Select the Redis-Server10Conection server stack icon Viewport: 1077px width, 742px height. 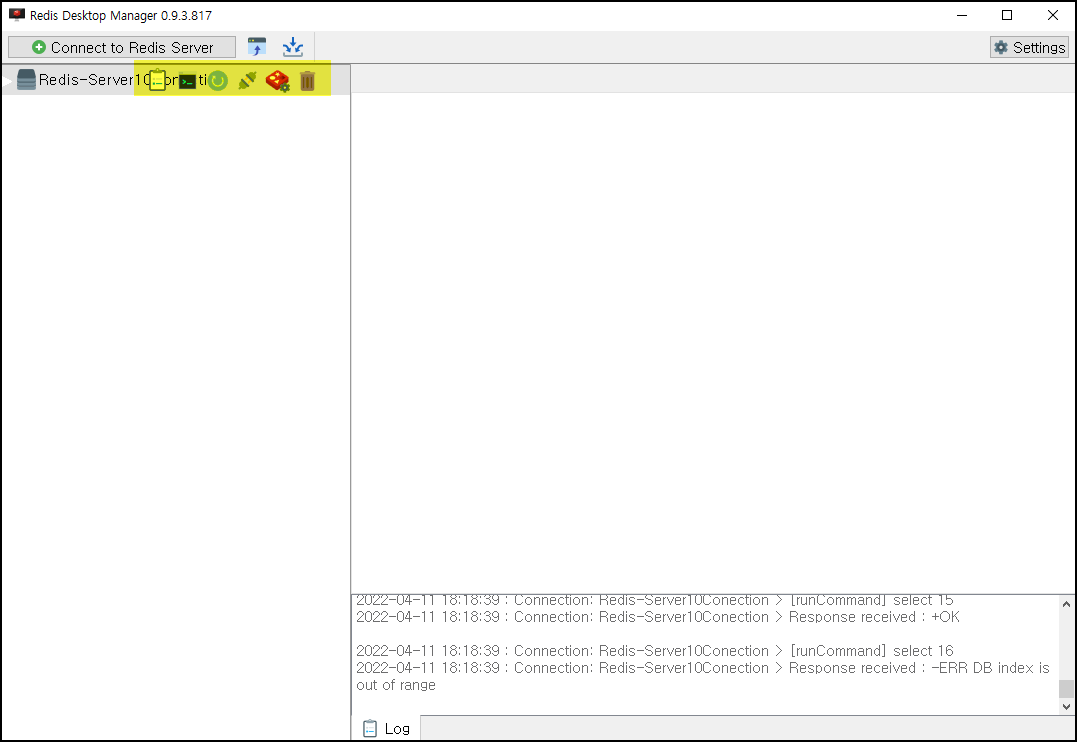[x=26, y=80]
